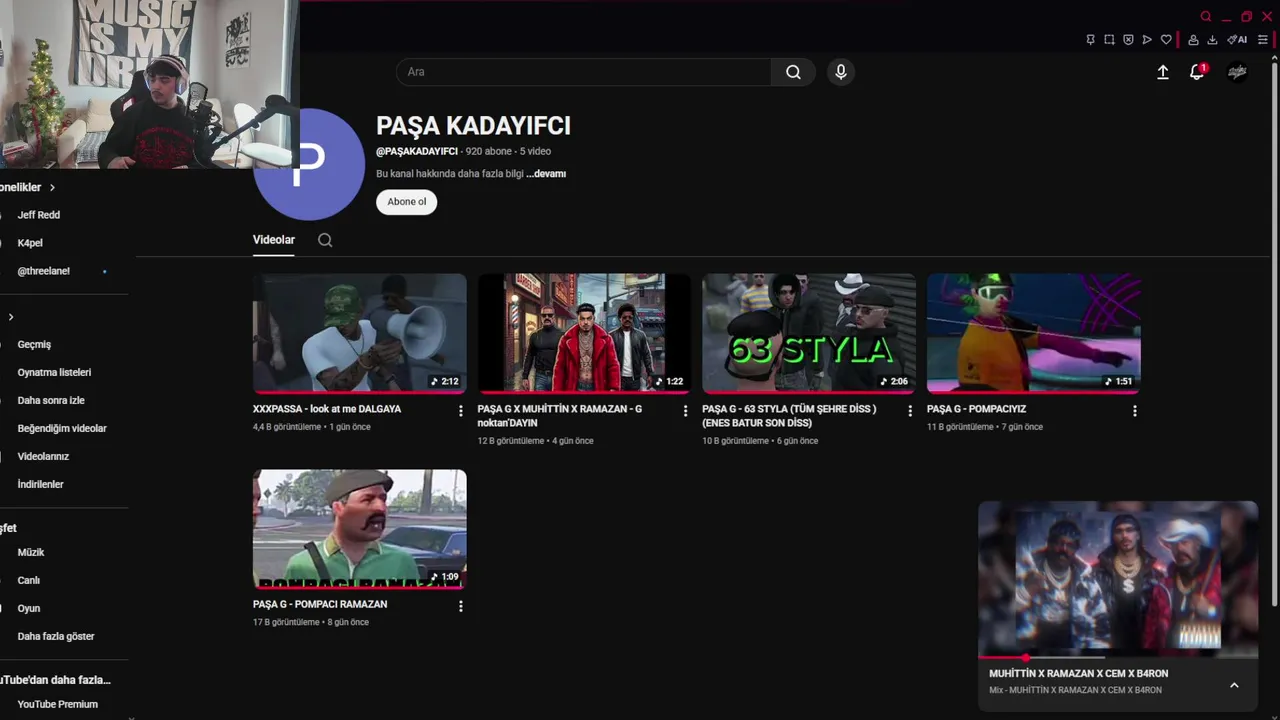Click the Ara search input field
The image size is (1280, 720).
pos(584,72)
